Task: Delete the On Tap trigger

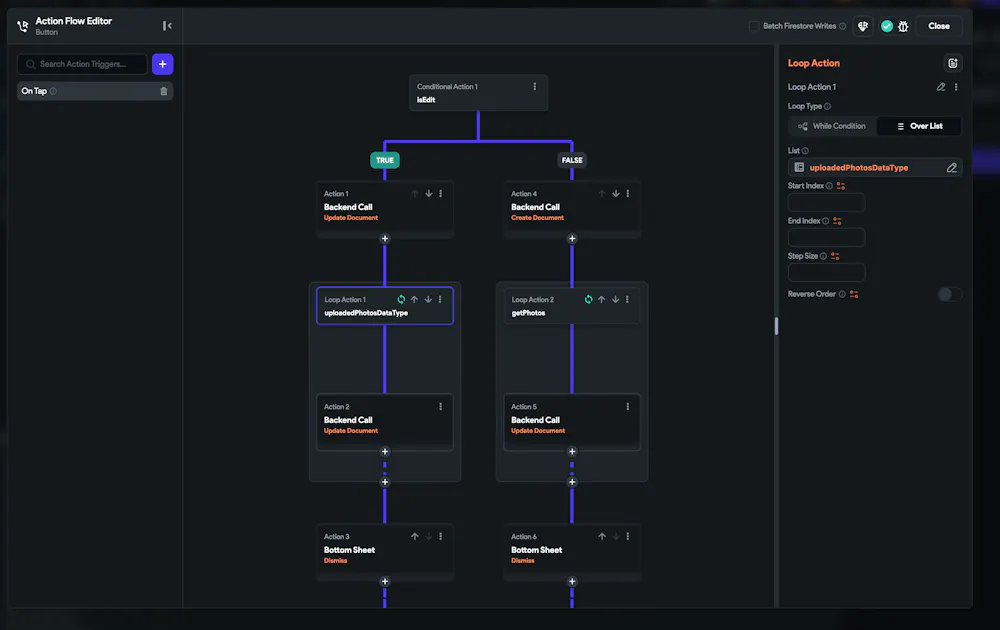Action: 164,91
